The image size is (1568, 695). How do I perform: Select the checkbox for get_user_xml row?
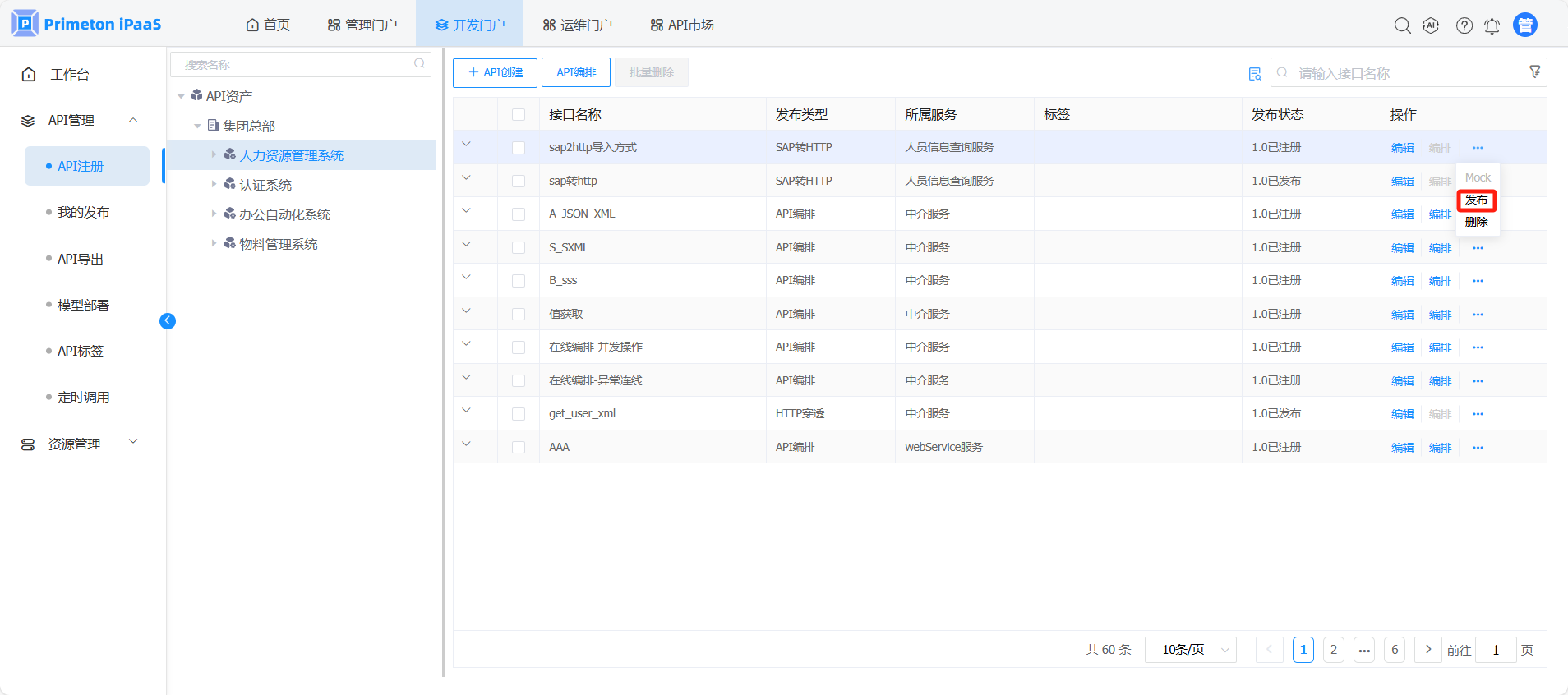[519, 414]
